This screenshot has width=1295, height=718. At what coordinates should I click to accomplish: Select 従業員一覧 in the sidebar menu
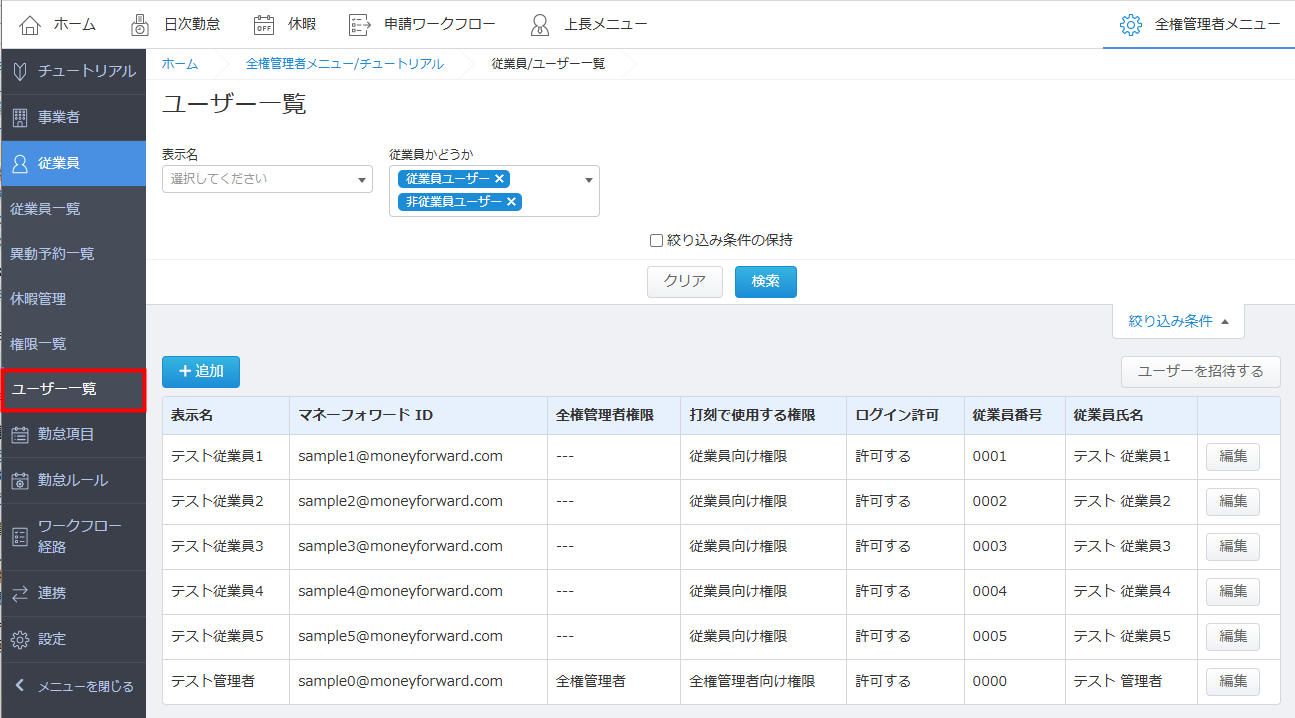click(x=45, y=209)
